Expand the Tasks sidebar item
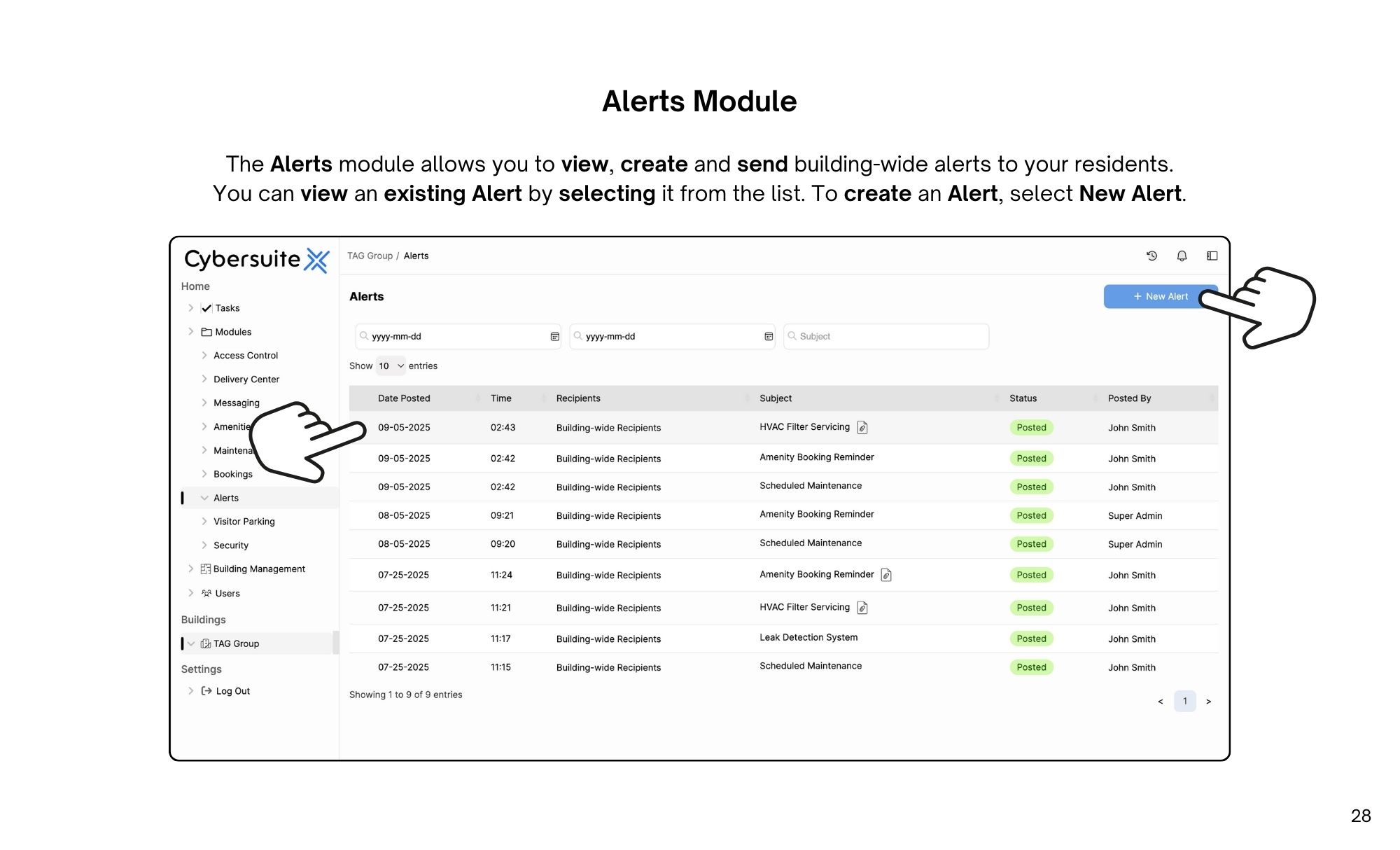 tap(227, 308)
